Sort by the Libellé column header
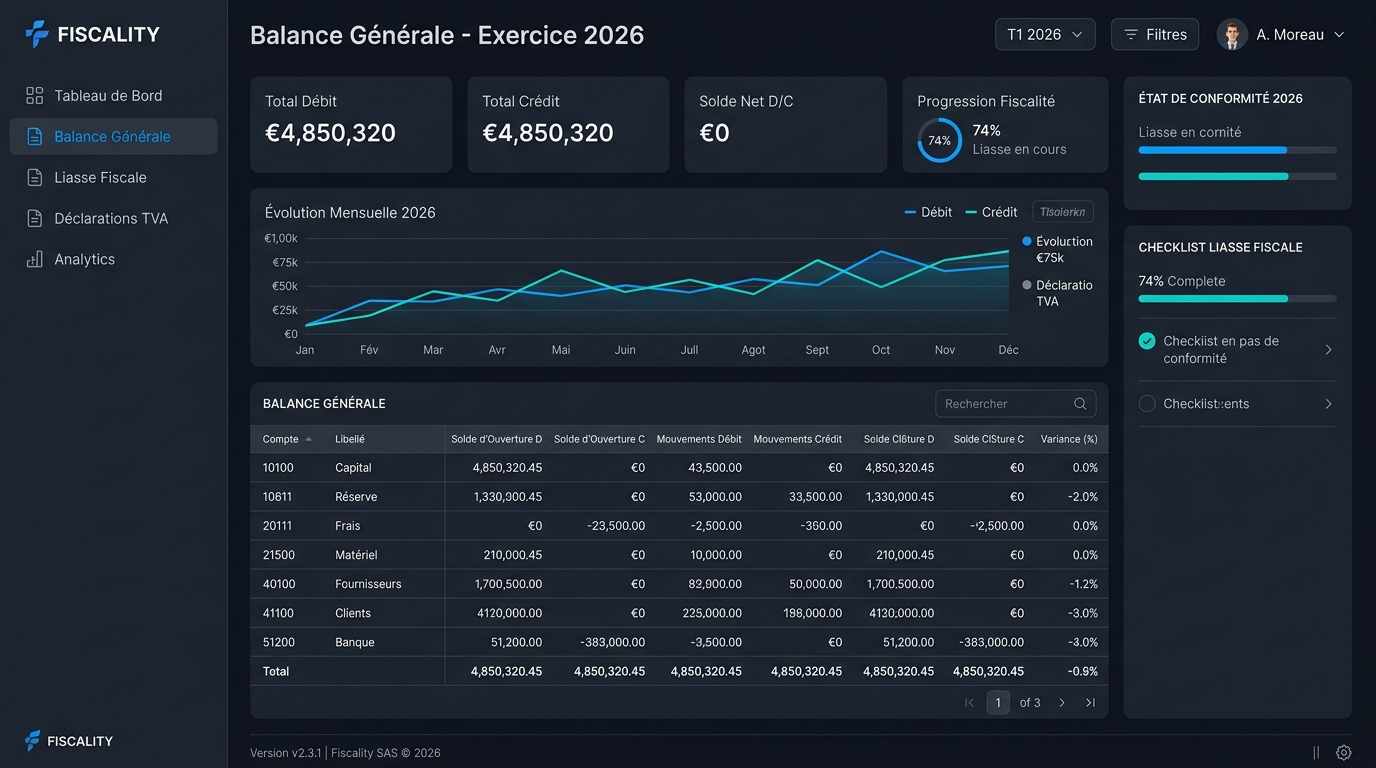The height and width of the screenshot is (768, 1376). pos(350,439)
